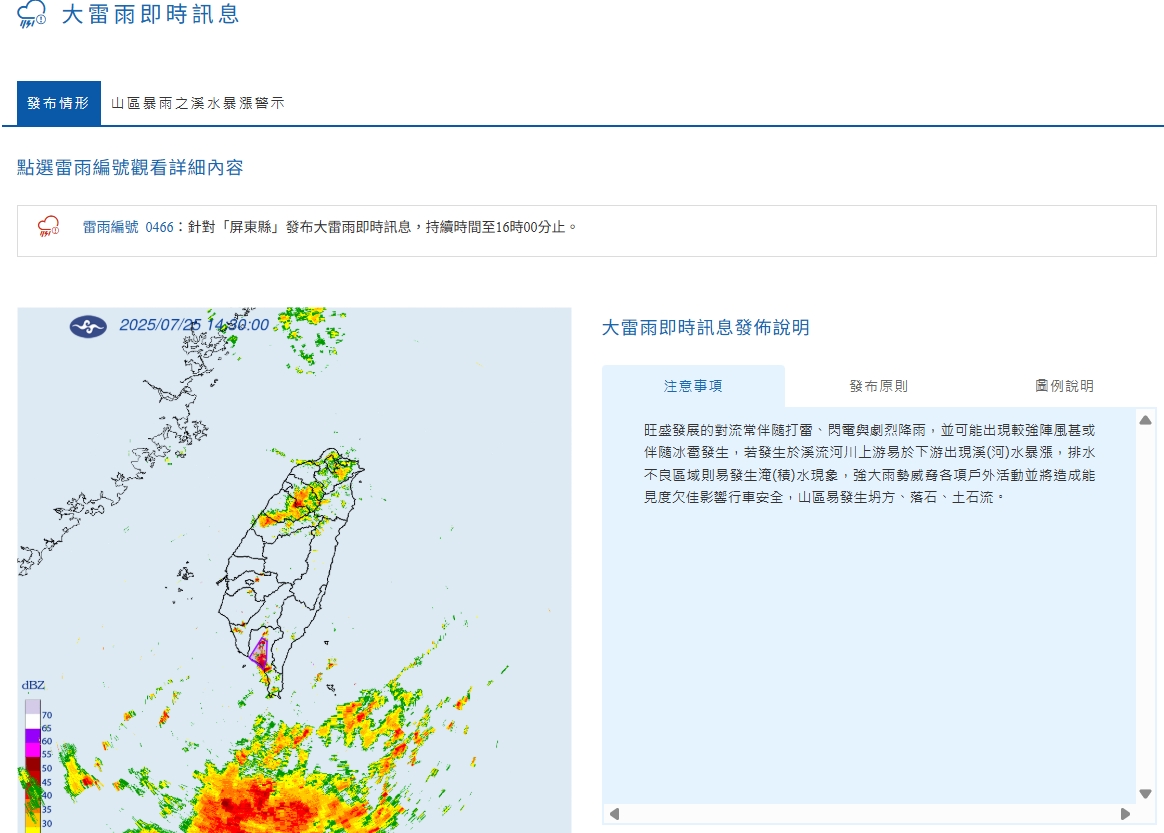Click the weather bureau logo on the radar map
Image resolution: width=1164 pixels, height=833 pixels.
point(88,326)
